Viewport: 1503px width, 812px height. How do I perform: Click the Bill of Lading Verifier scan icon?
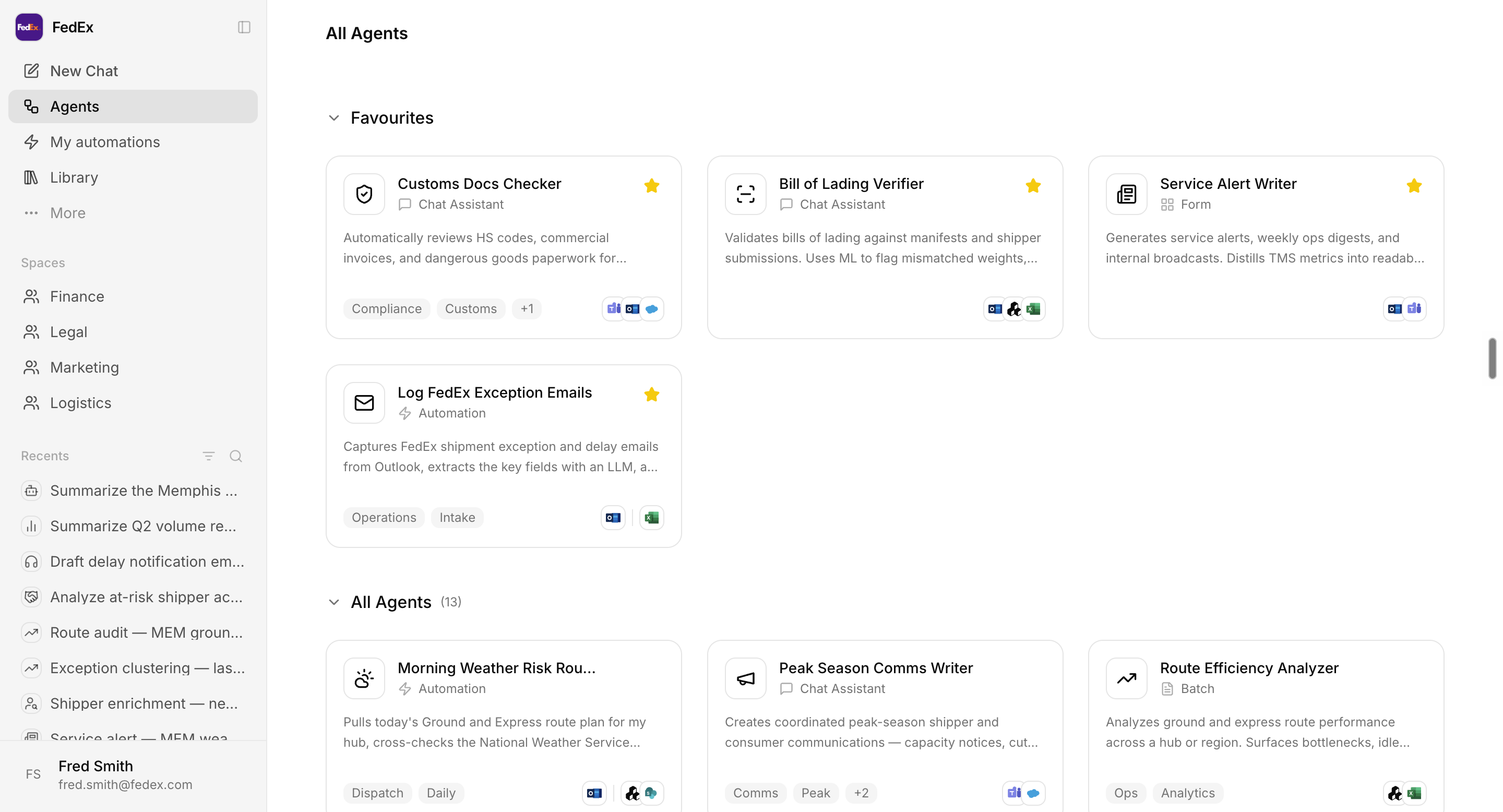pos(746,194)
